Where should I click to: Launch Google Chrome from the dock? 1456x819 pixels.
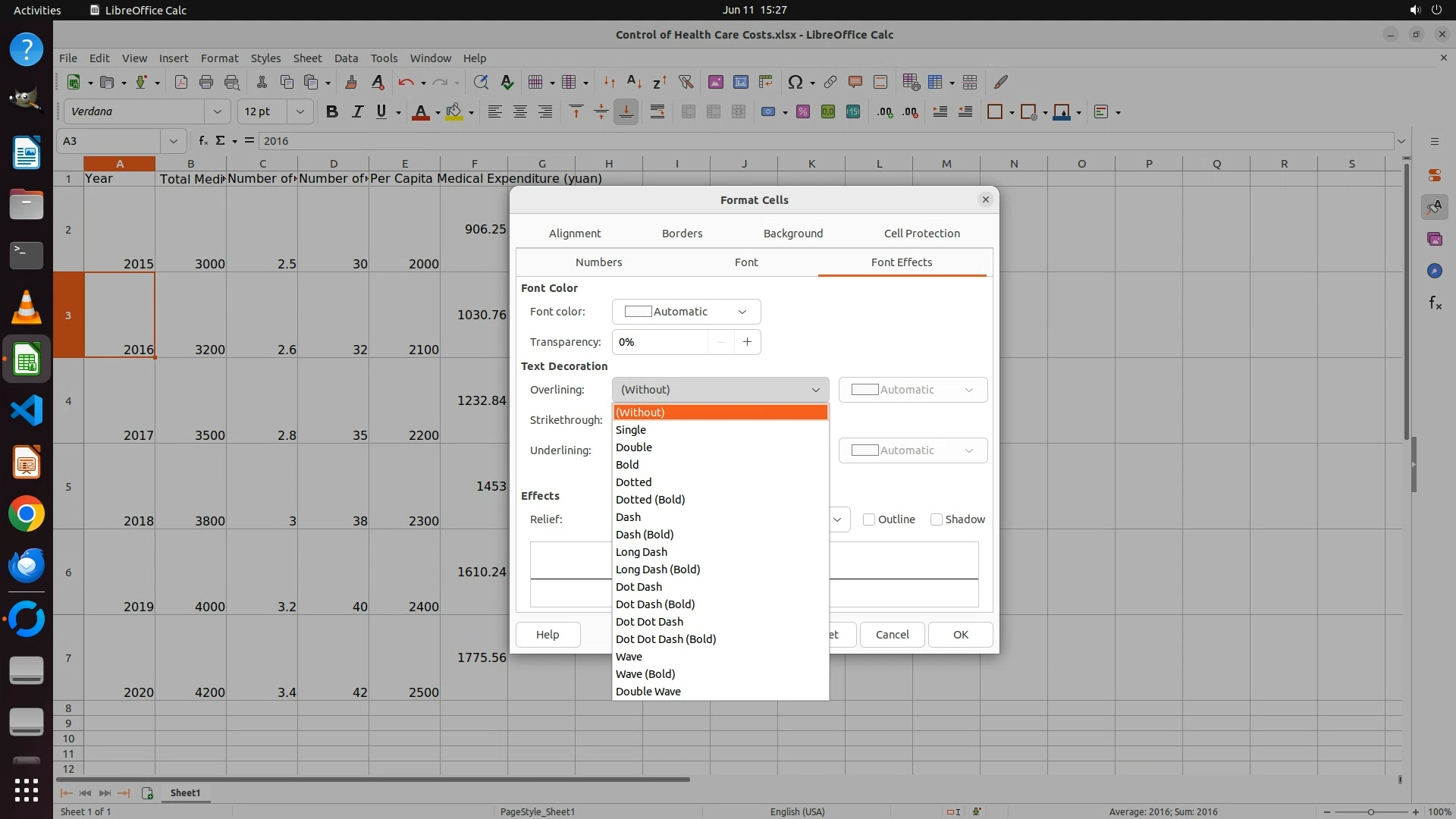click(27, 514)
